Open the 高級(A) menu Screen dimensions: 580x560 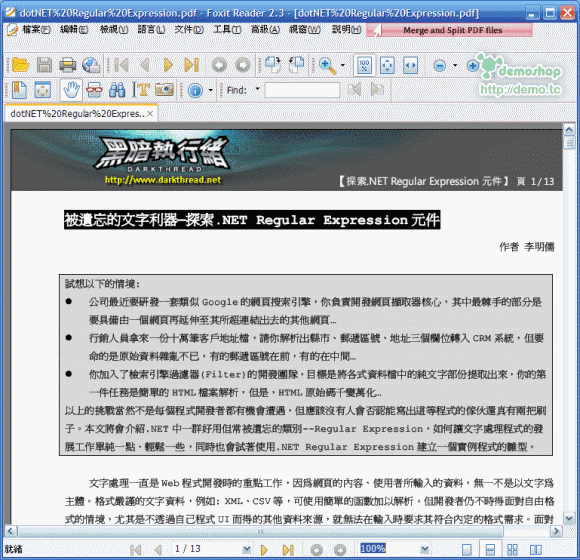pos(265,30)
